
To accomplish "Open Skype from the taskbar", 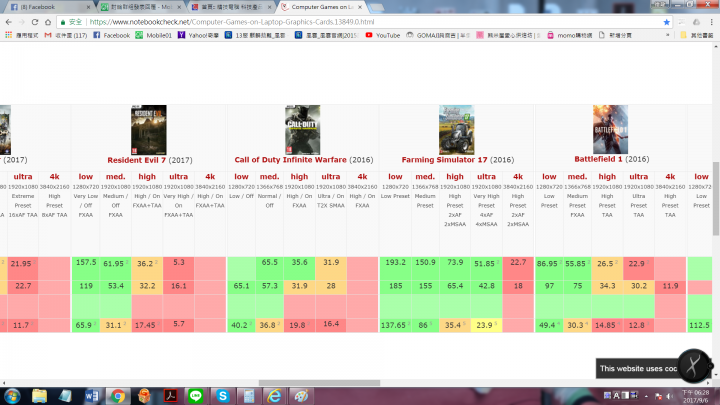I will pos(223,396).
